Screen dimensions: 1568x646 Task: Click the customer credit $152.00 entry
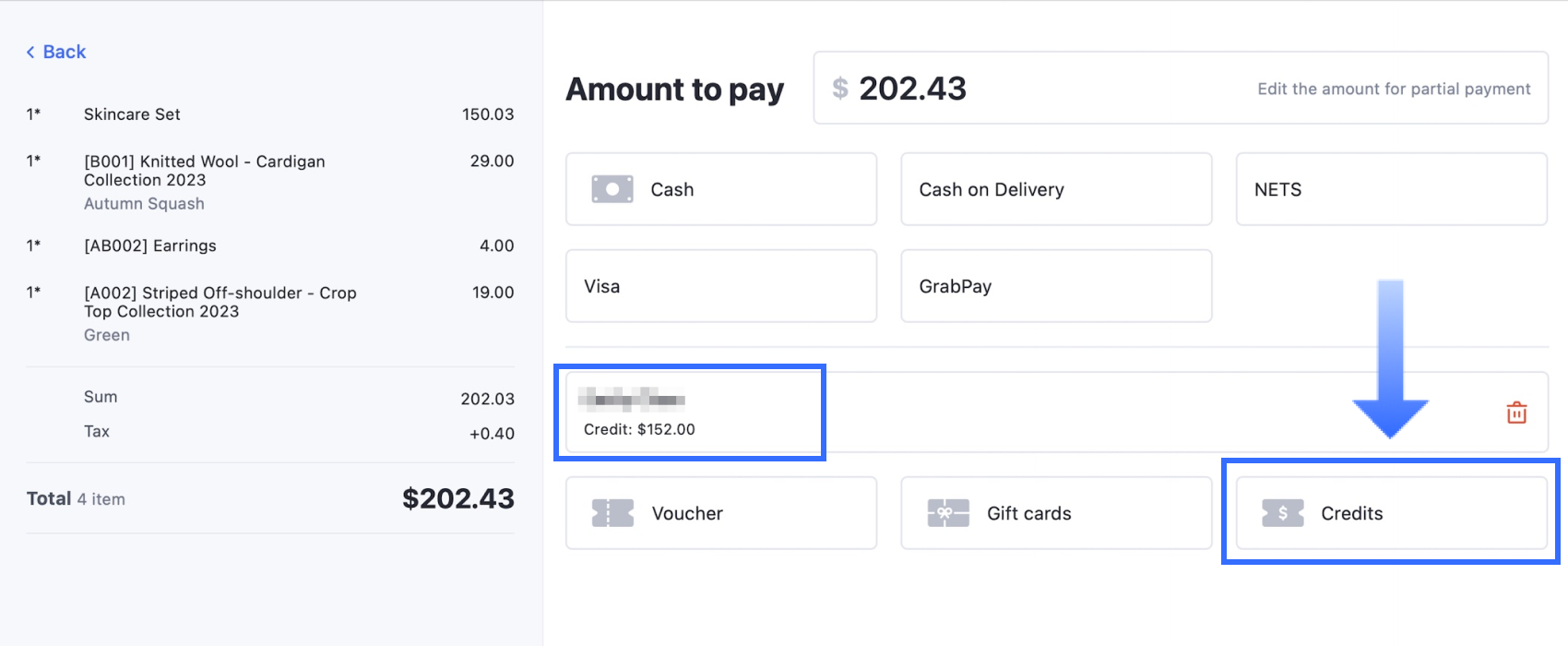[x=690, y=413]
